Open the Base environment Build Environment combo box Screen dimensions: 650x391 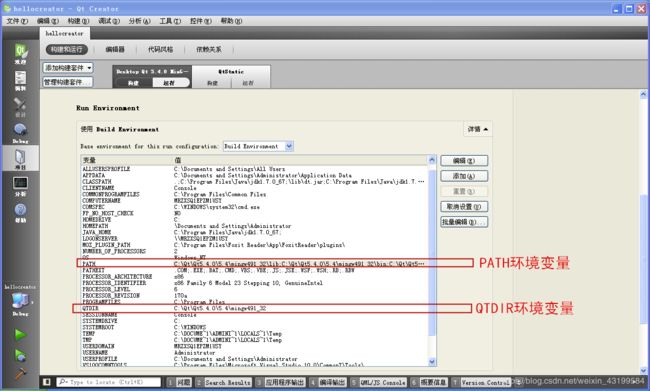(258, 146)
